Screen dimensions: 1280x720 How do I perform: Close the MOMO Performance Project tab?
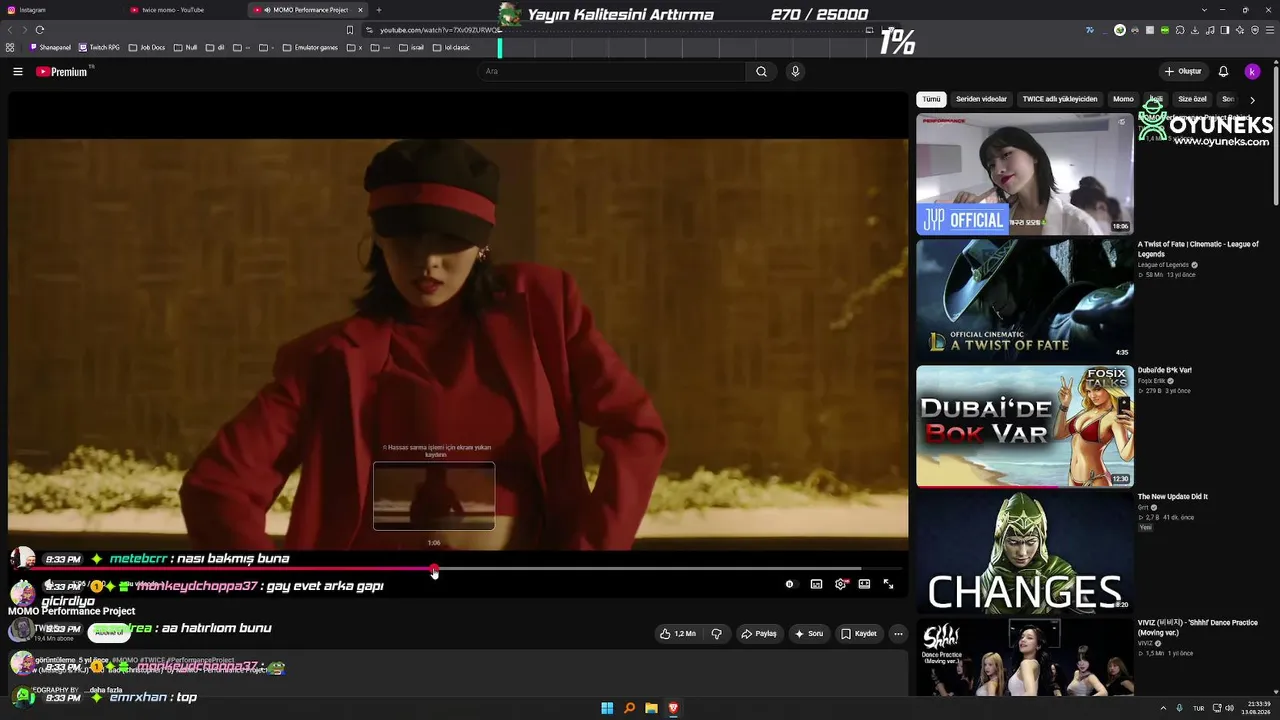point(360,10)
